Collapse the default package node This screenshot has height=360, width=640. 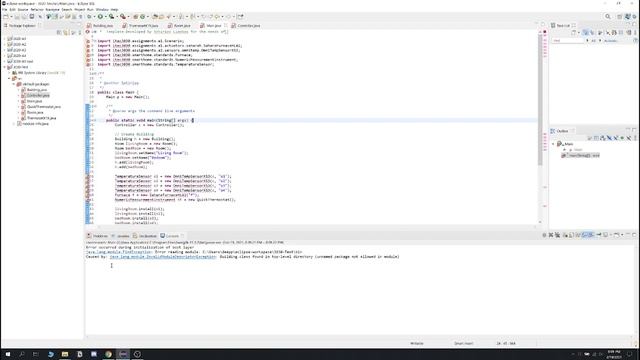pyautogui.click(x=14, y=84)
